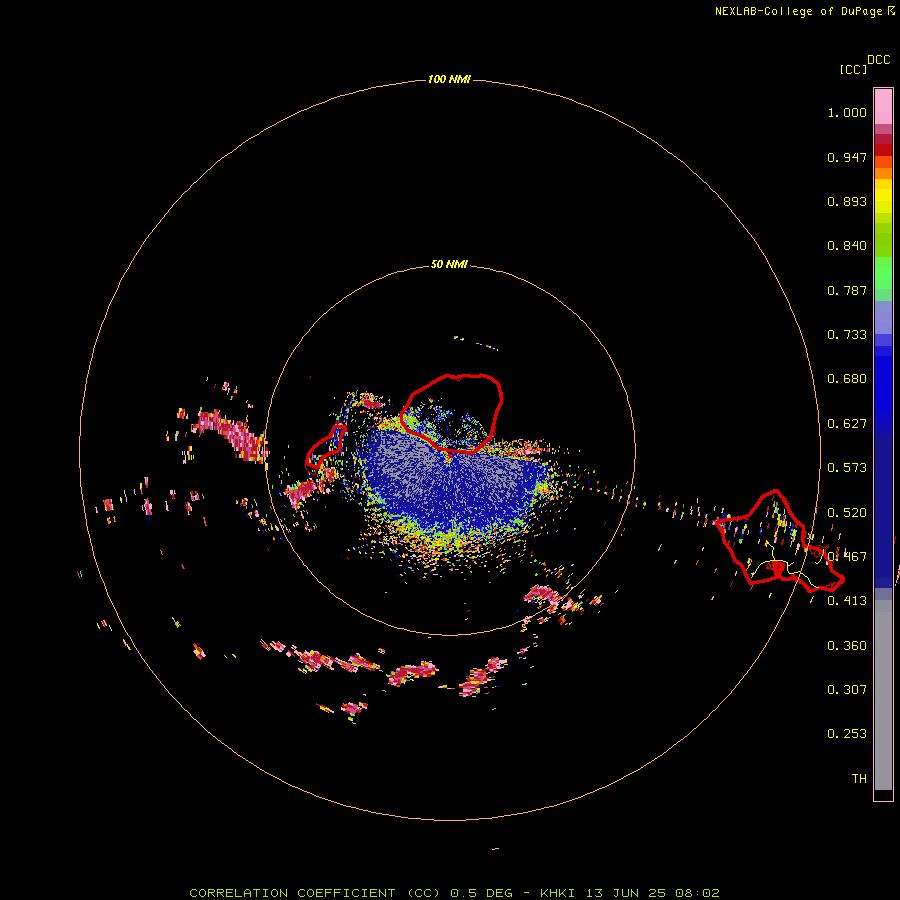This screenshot has height=900, width=900.
Task: Click the 100 NMI range ring label
Action: pos(449,79)
